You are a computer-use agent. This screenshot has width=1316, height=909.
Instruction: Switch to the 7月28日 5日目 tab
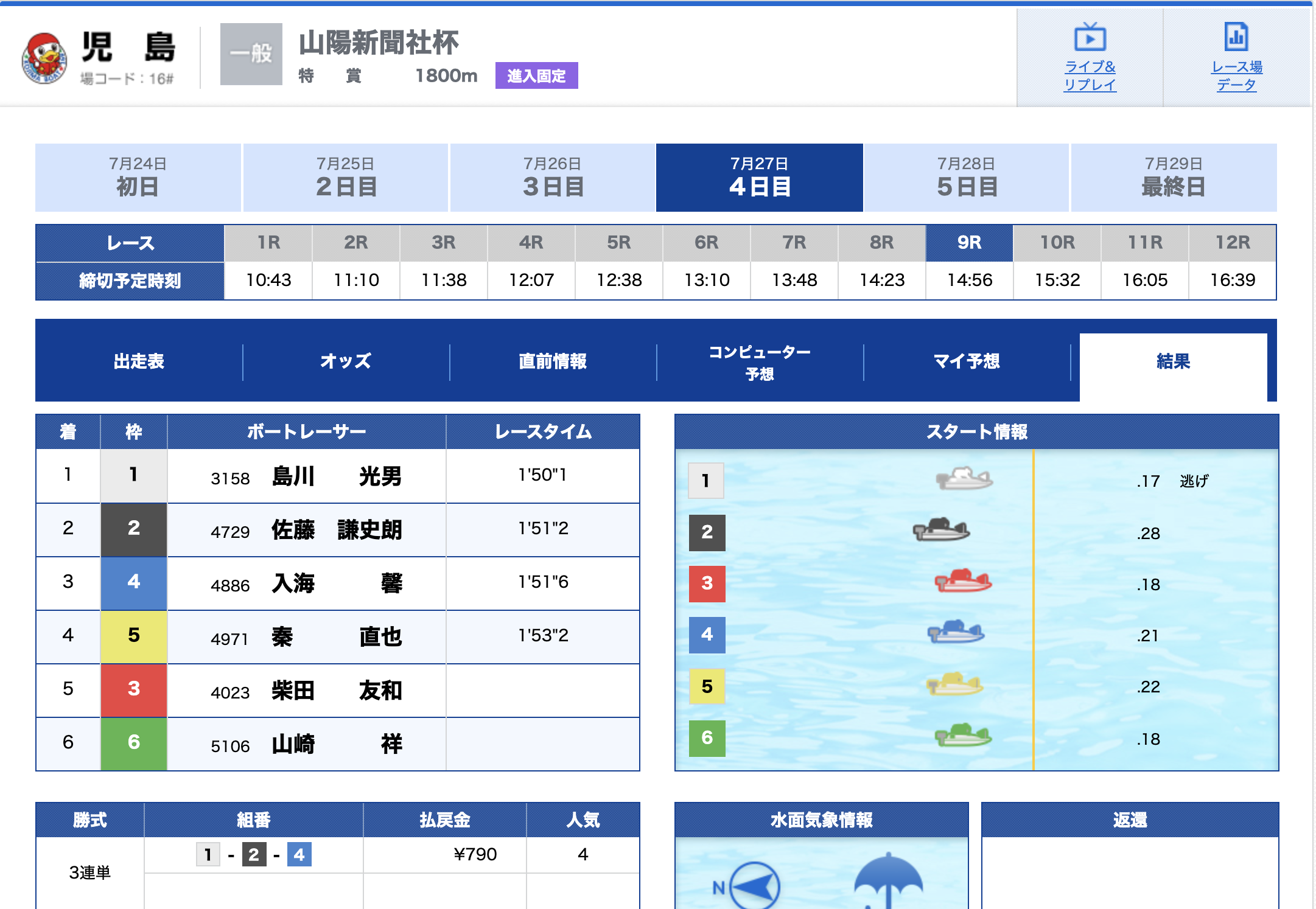(966, 178)
